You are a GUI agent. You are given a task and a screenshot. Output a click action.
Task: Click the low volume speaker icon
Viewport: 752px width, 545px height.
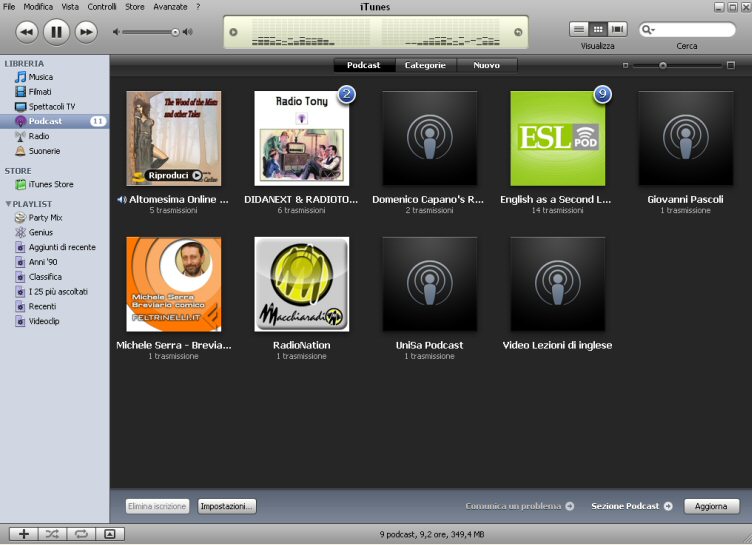(x=116, y=32)
